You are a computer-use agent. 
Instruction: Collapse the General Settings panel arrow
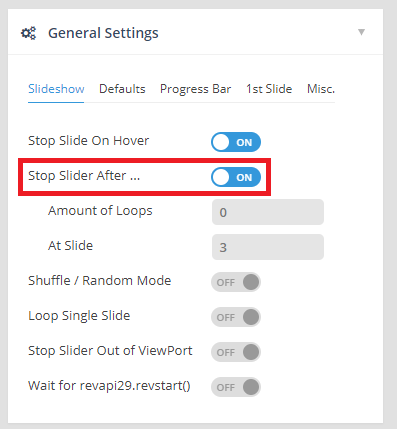pos(361,32)
